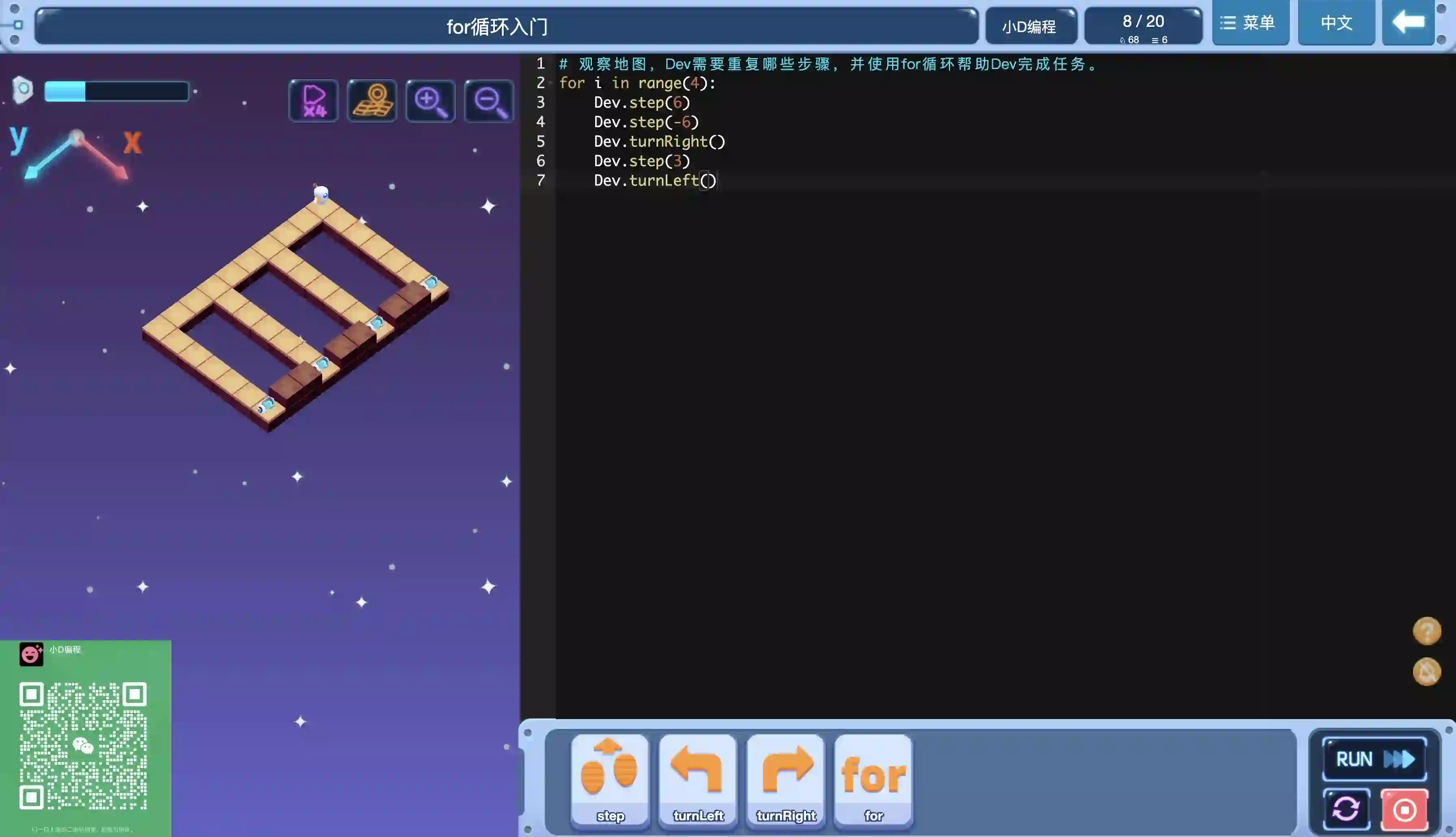
Task: Zoom in on the game map
Action: pyautogui.click(x=430, y=101)
